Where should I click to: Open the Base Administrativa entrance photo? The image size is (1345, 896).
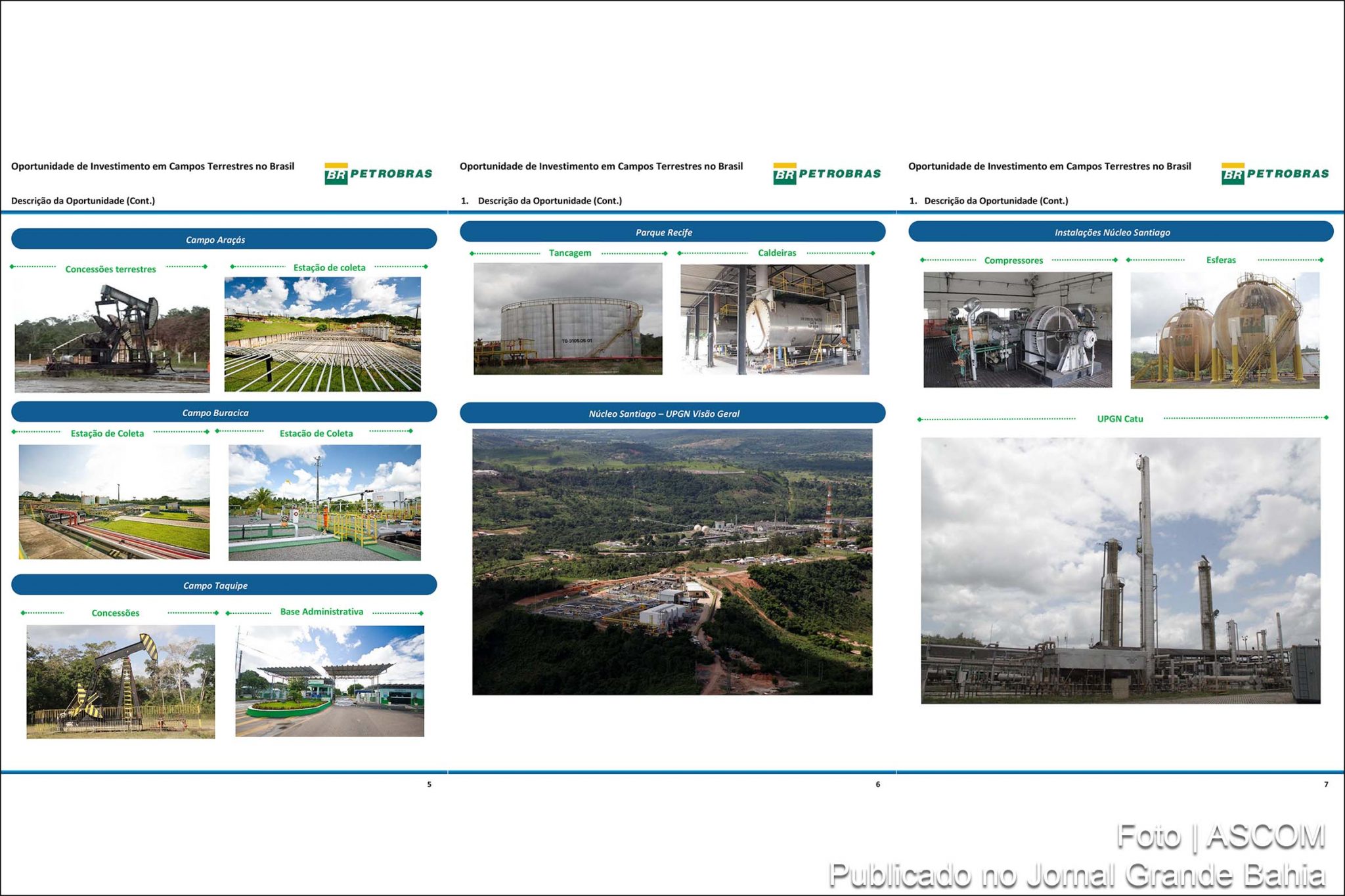330,681
